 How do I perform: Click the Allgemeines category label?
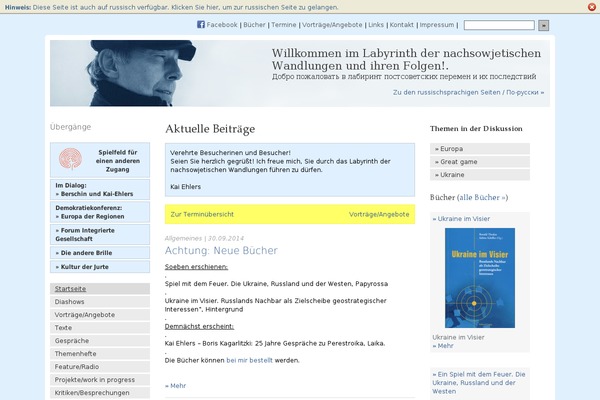[x=183, y=238]
